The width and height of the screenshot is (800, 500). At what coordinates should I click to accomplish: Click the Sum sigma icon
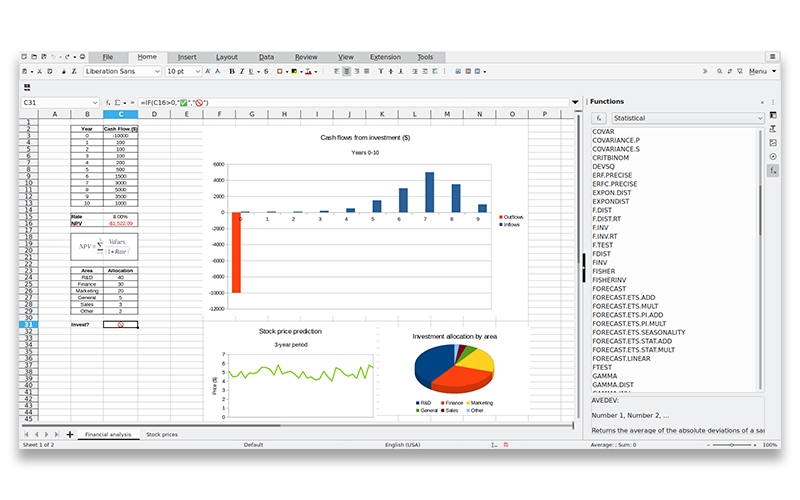pyautogui.click(x=118, y=102)
